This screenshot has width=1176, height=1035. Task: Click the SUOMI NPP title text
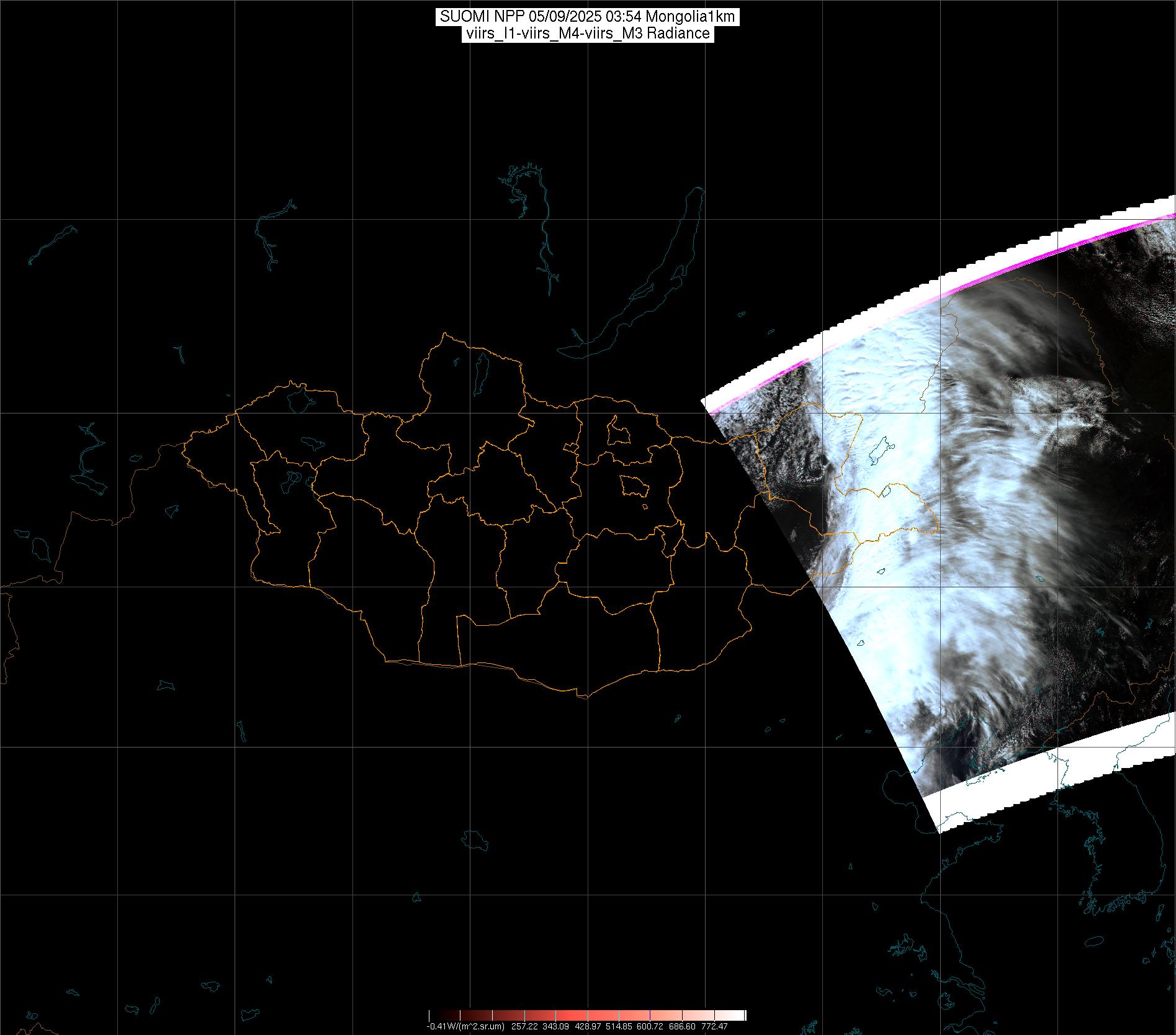587,17
